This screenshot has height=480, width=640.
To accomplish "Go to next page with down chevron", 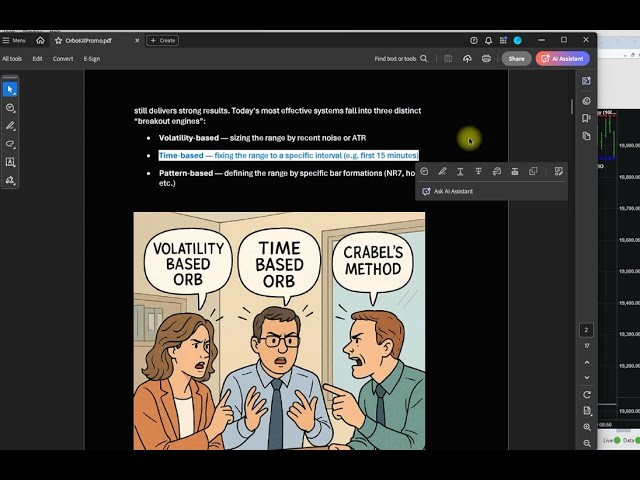I will click(x=587, y=378).
